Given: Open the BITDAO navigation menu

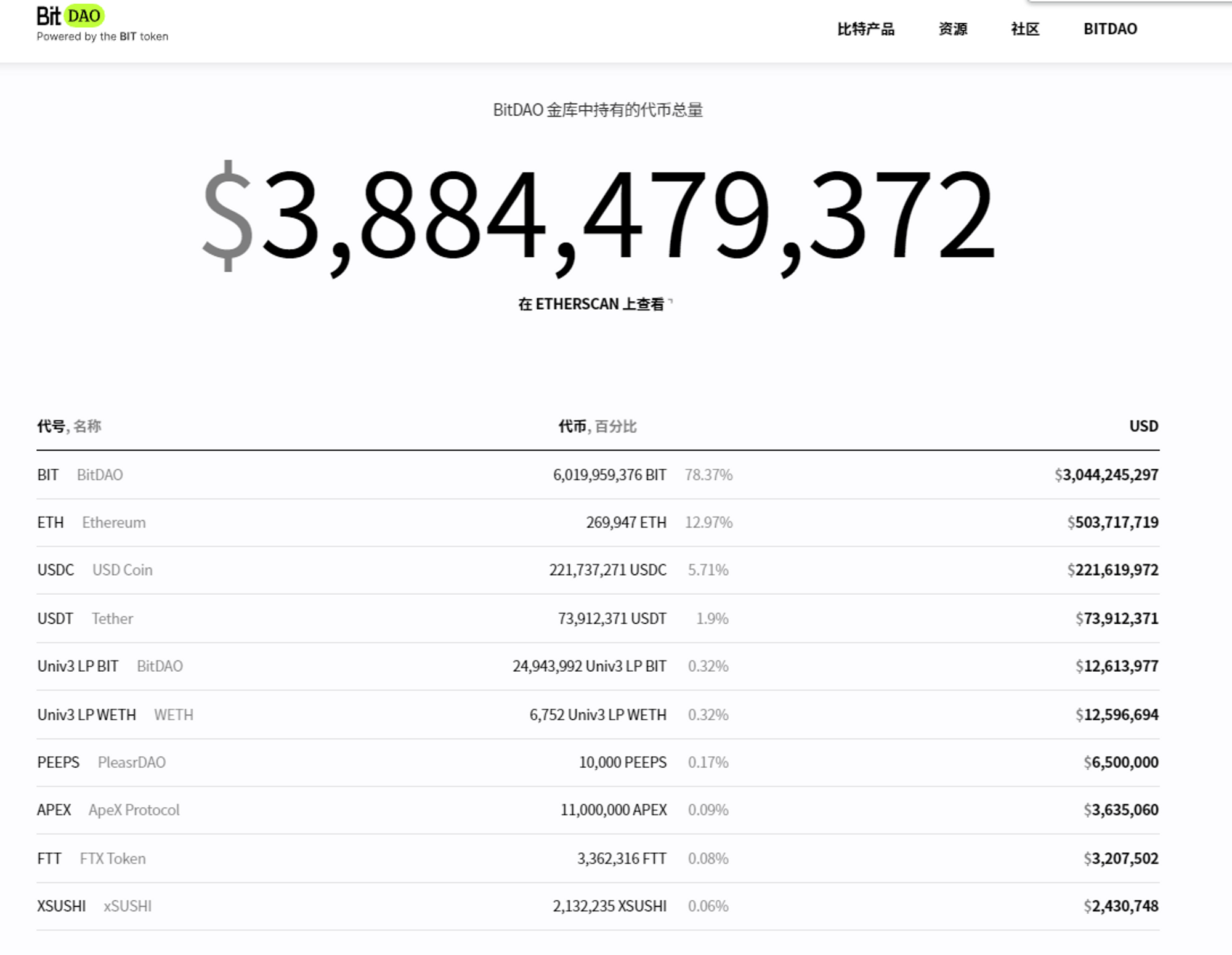Looking at the screenshot, I should point(1110,29).
